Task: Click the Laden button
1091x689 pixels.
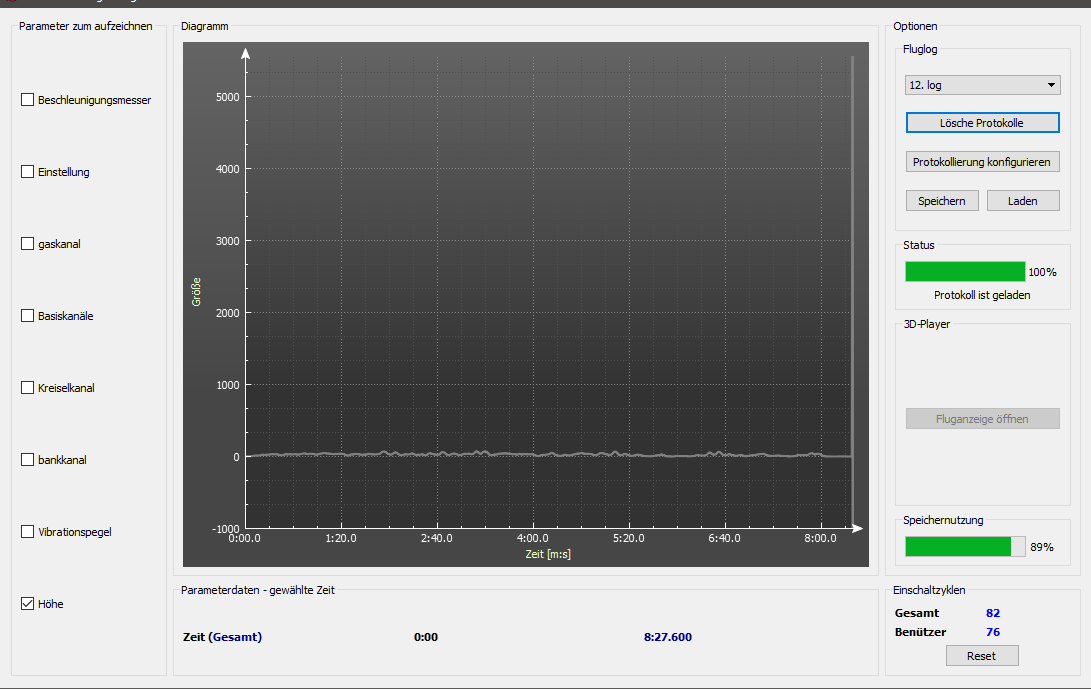Action: click(1022, 201)
